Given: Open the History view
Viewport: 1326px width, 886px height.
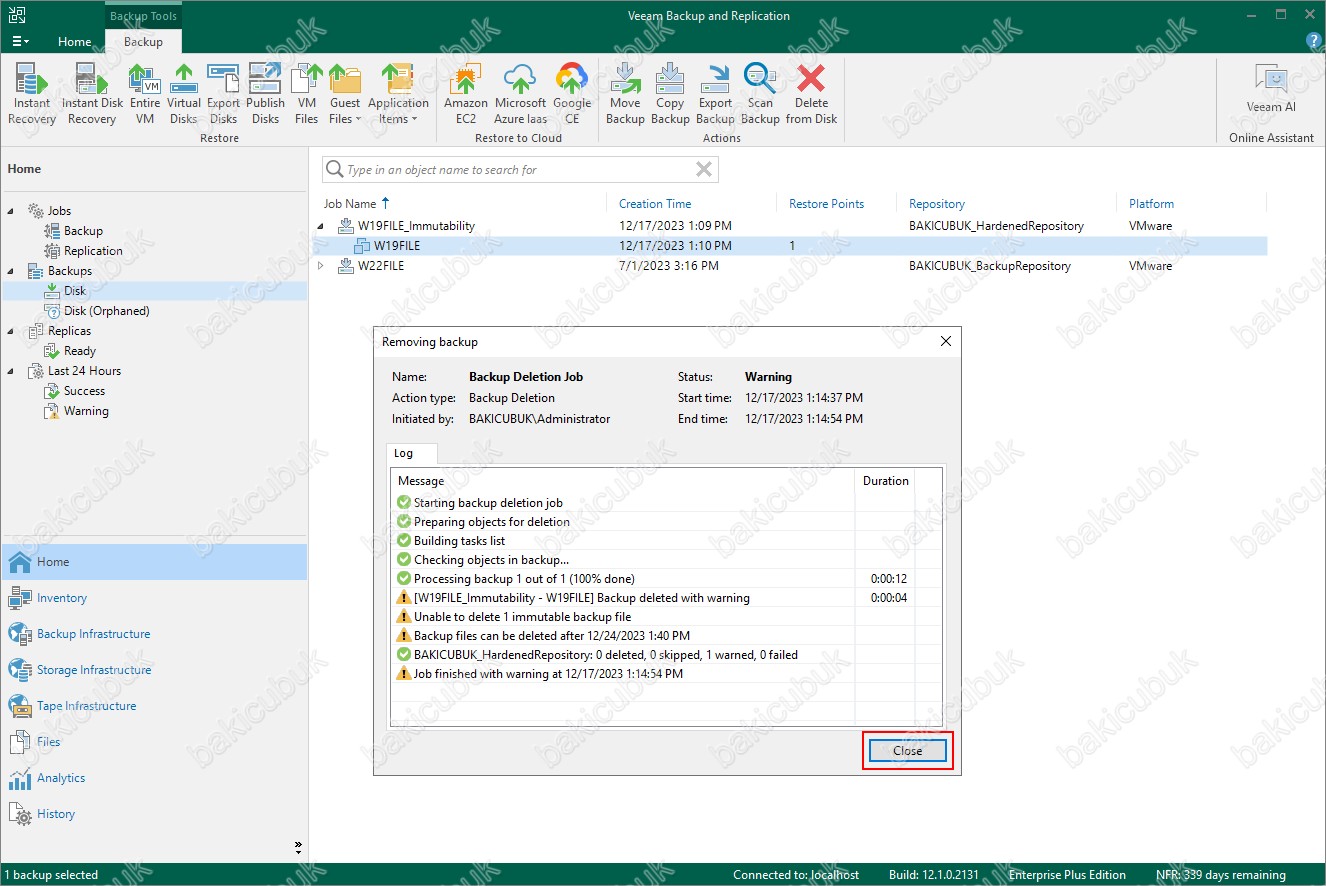Looking at the screenshot, I should click(x=154, y=814).
